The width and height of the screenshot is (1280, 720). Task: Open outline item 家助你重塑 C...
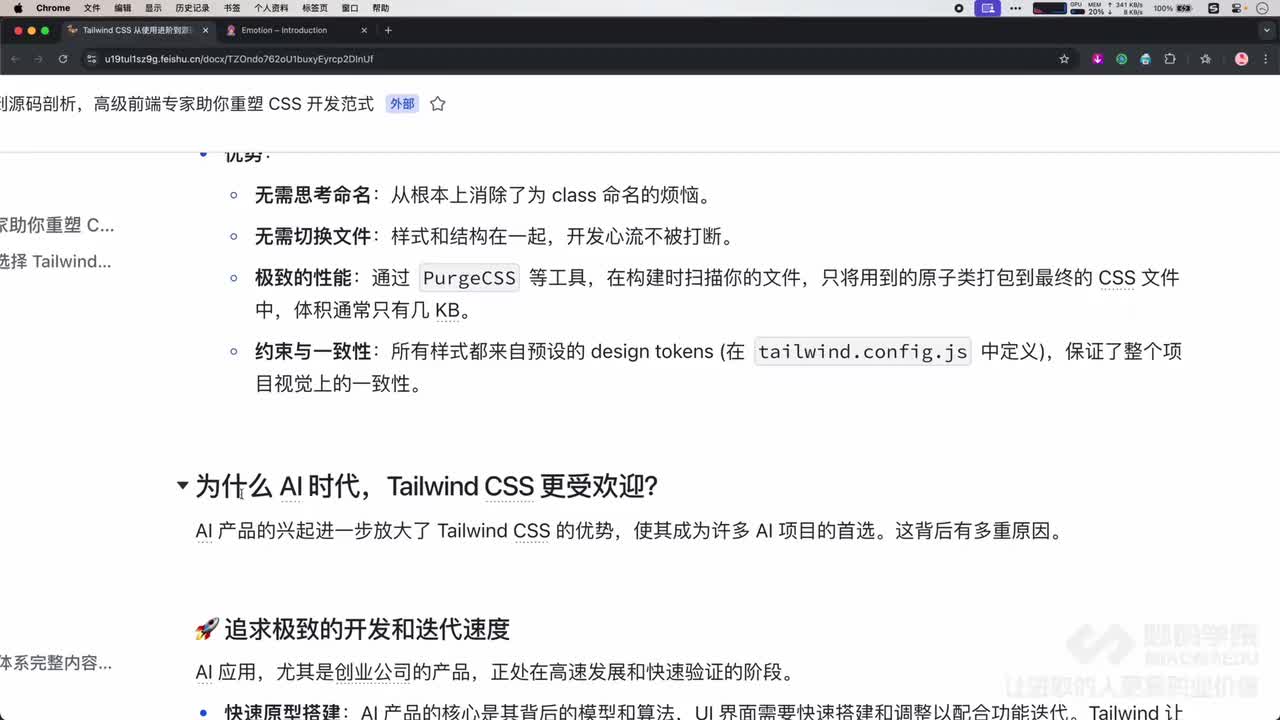coord(57,225)
